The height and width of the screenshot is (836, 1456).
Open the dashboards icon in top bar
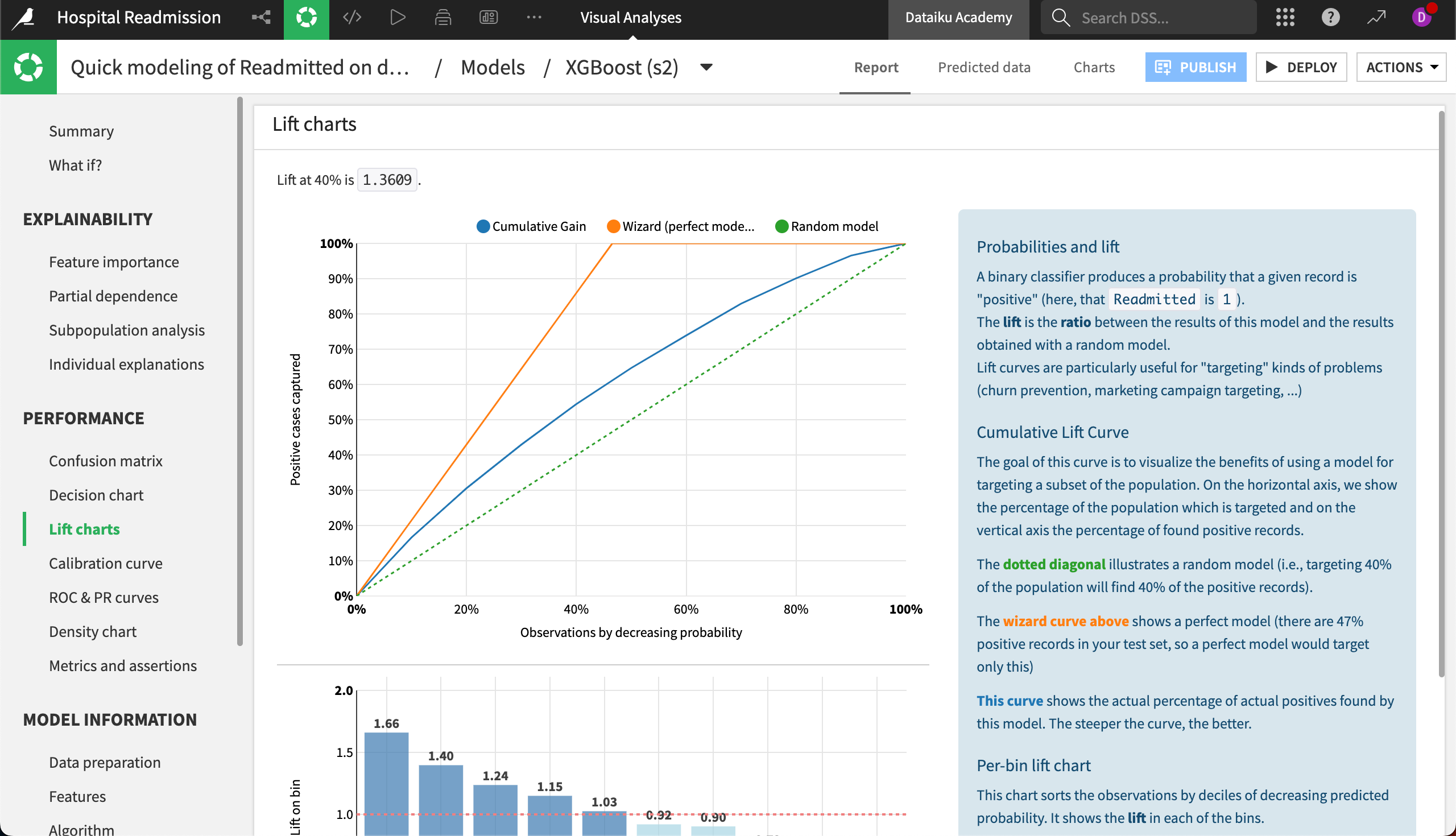click(x=488, y=18)
